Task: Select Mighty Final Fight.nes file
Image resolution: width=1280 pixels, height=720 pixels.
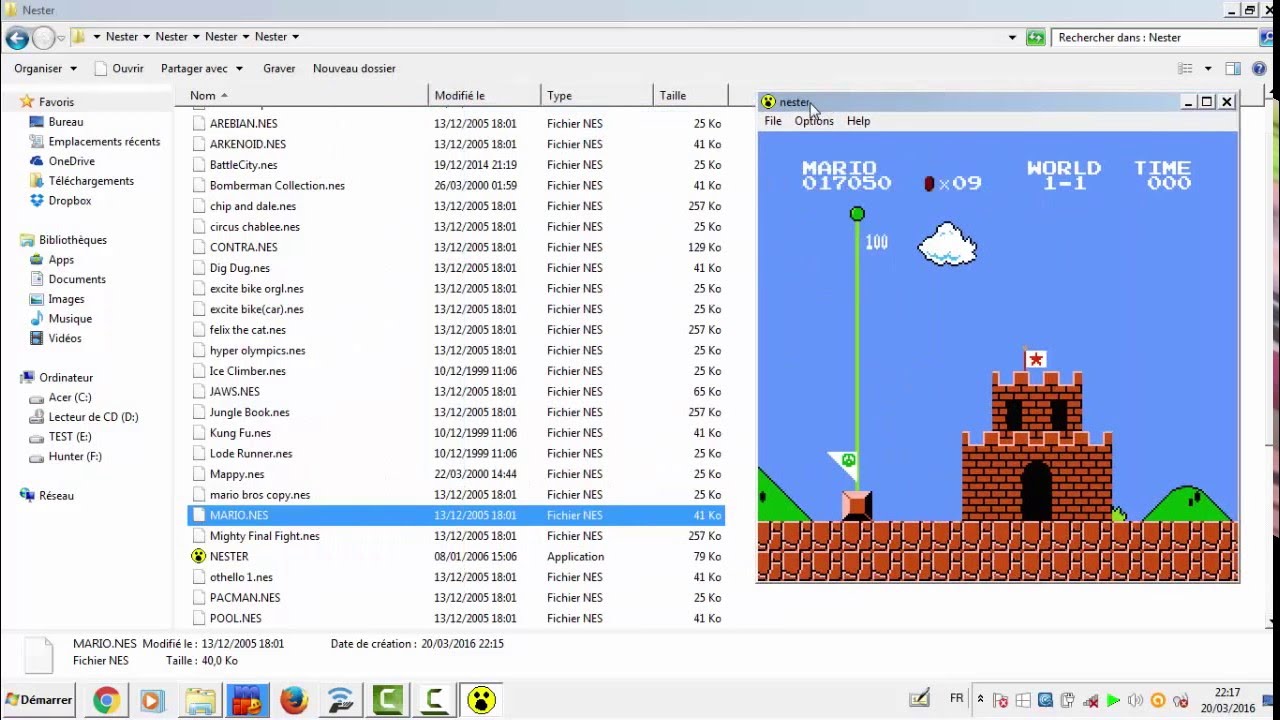Action: click(457, 536)
